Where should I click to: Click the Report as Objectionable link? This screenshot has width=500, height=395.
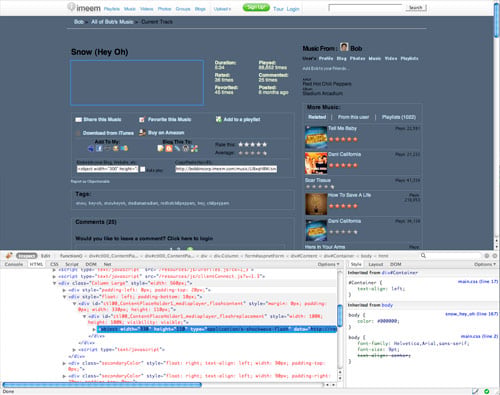[90, 182]
